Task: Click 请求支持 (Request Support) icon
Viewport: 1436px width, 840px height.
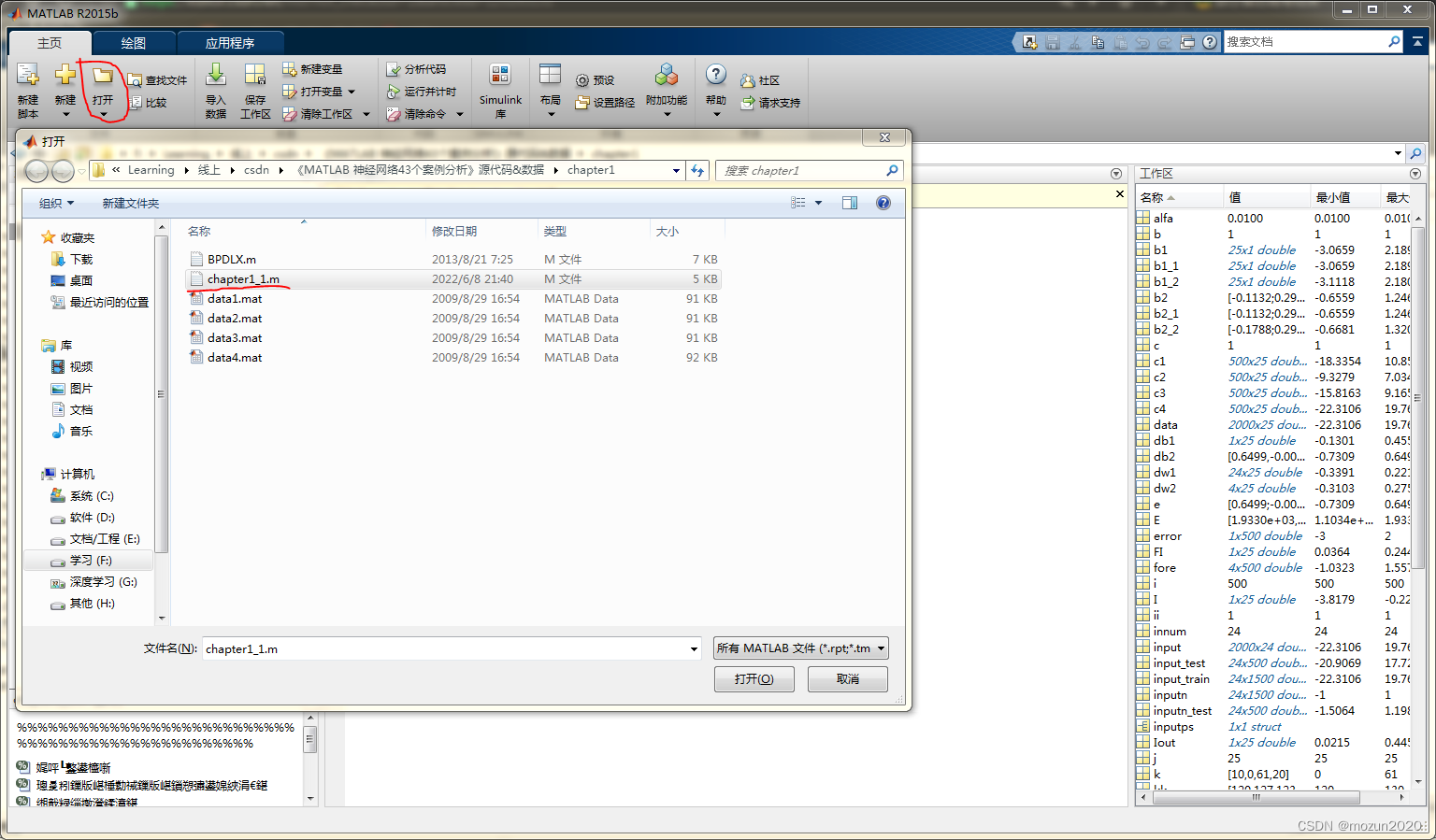Action: pos(748,103)
